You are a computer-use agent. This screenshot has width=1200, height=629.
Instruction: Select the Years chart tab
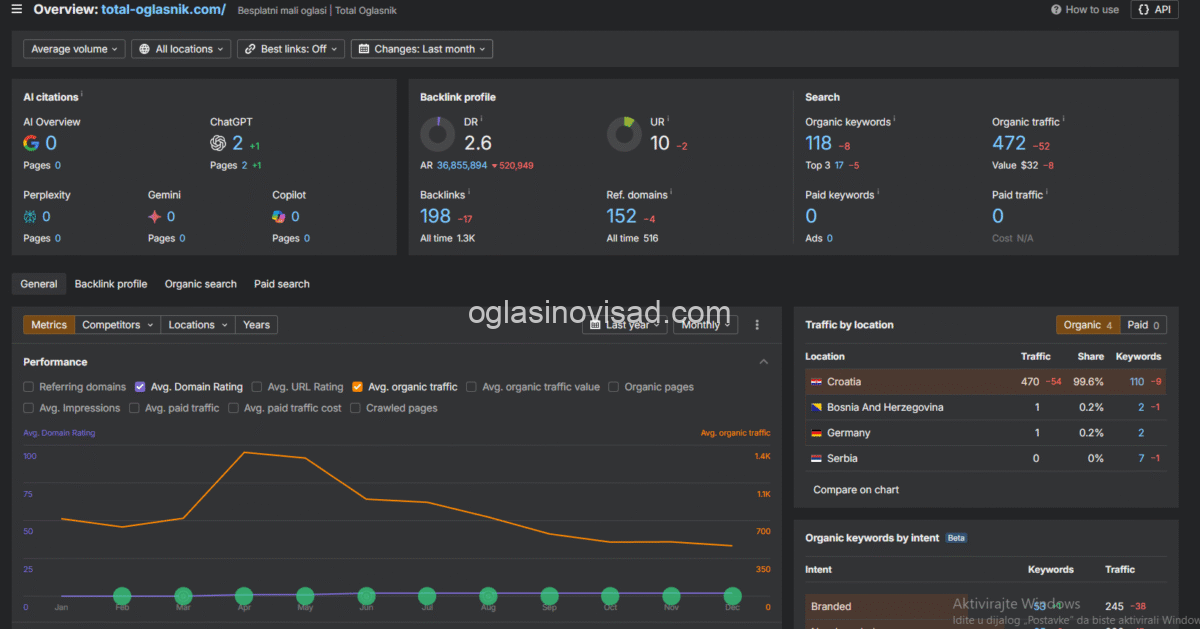(257, 325)
